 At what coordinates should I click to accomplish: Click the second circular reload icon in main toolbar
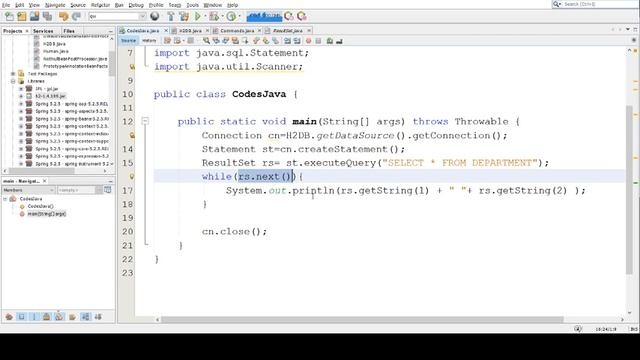point(302,16)
